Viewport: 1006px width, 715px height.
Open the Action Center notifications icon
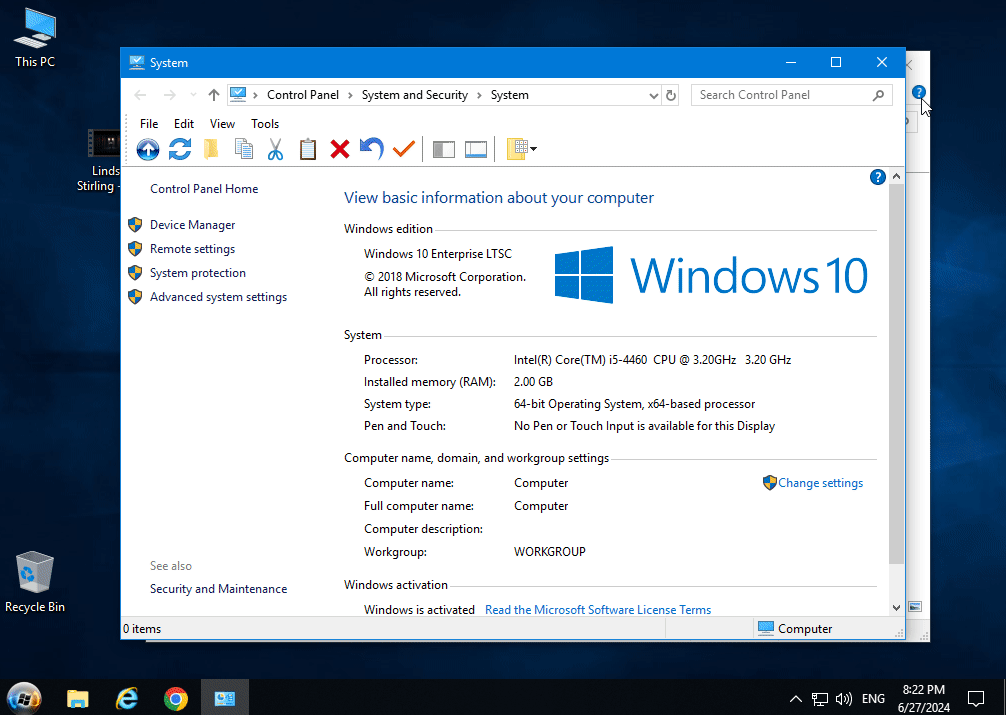976,698
